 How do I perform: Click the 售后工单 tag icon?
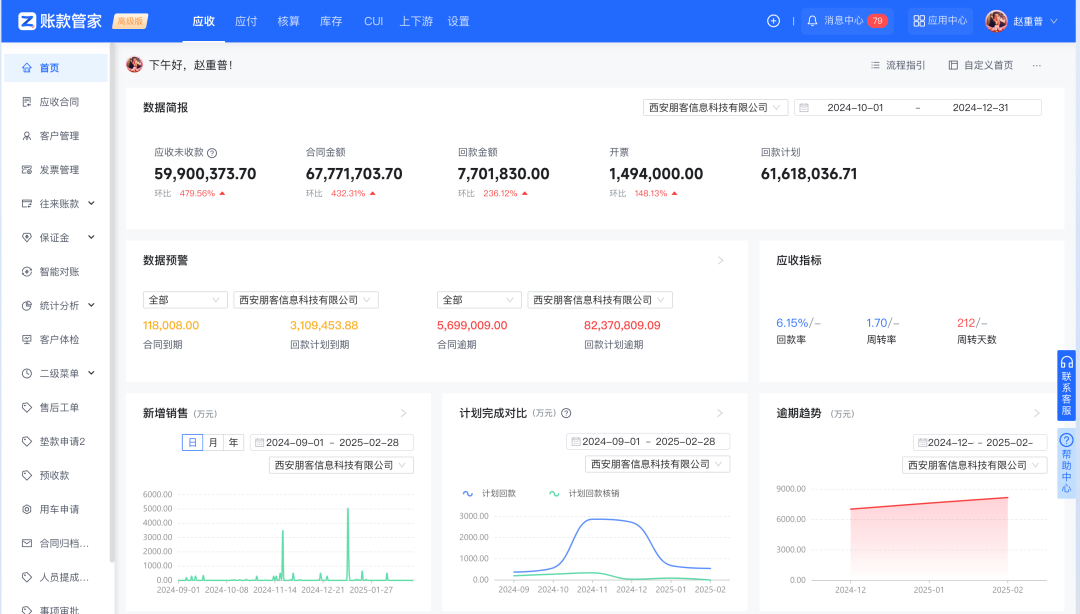tap(27, 407)
